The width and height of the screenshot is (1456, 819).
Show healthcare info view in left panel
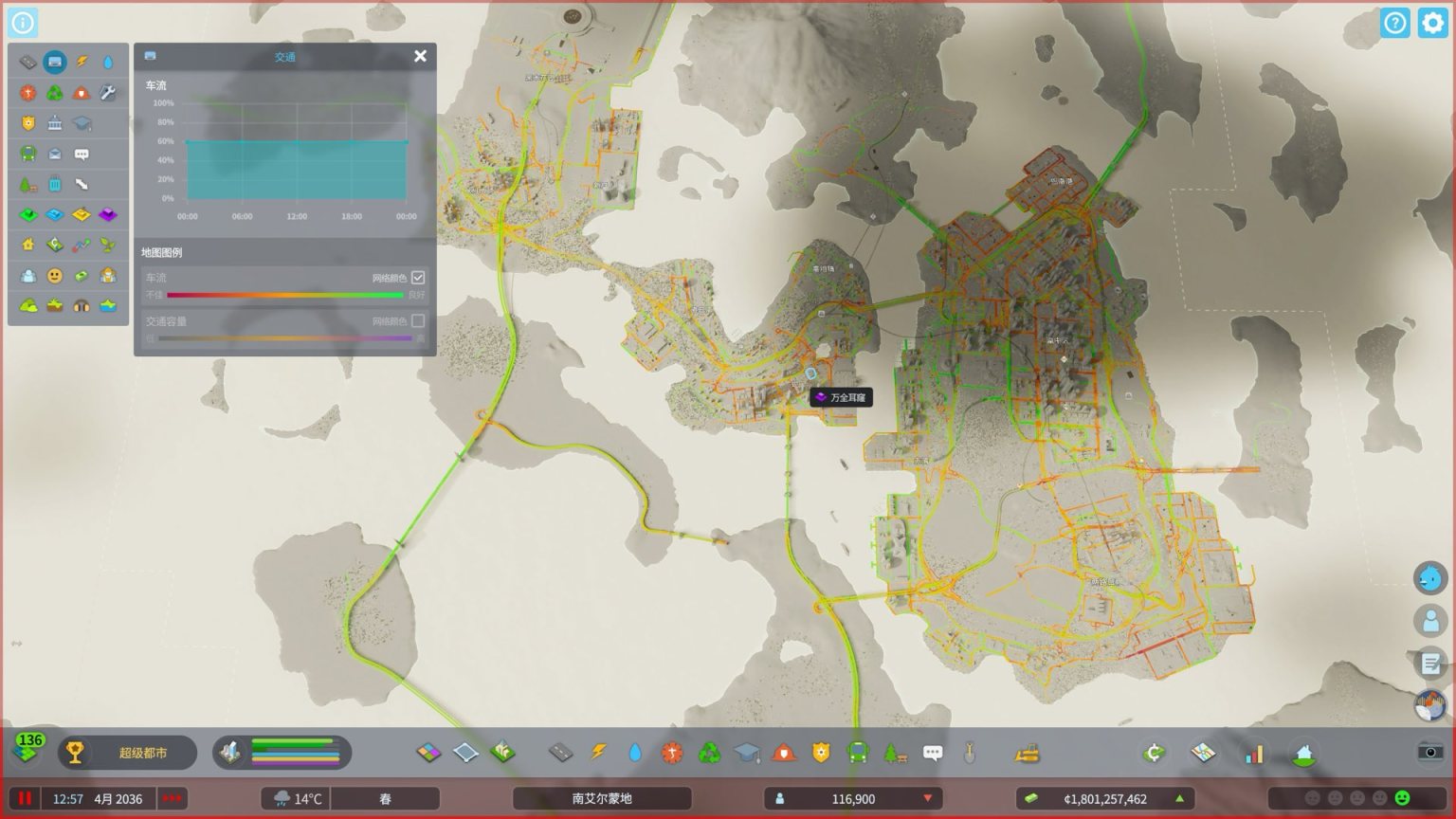pyautogui.click(x=28, y=93)
